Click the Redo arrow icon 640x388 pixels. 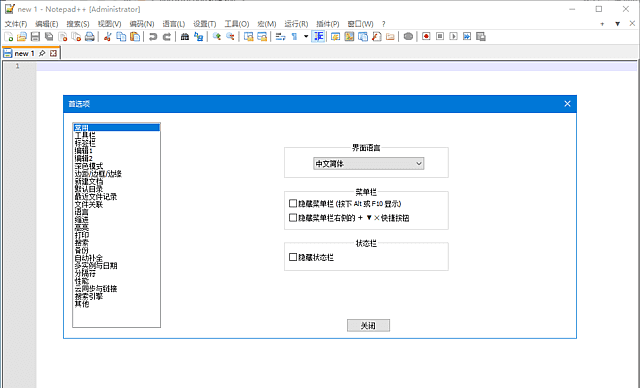pos(167,37)
